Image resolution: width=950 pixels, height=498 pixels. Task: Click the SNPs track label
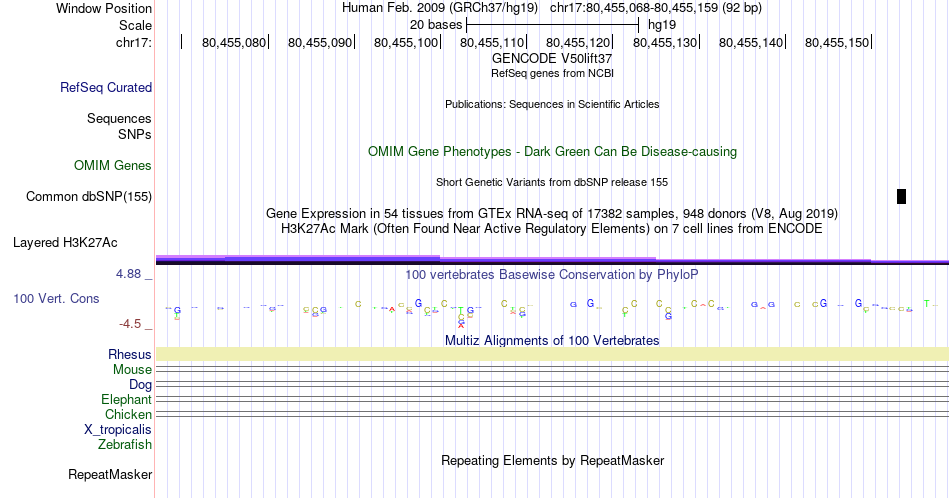[x=135, y=134]
